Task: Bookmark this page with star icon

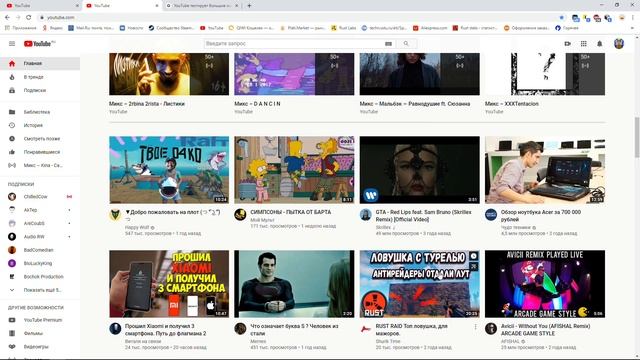Action: (562, 18)
